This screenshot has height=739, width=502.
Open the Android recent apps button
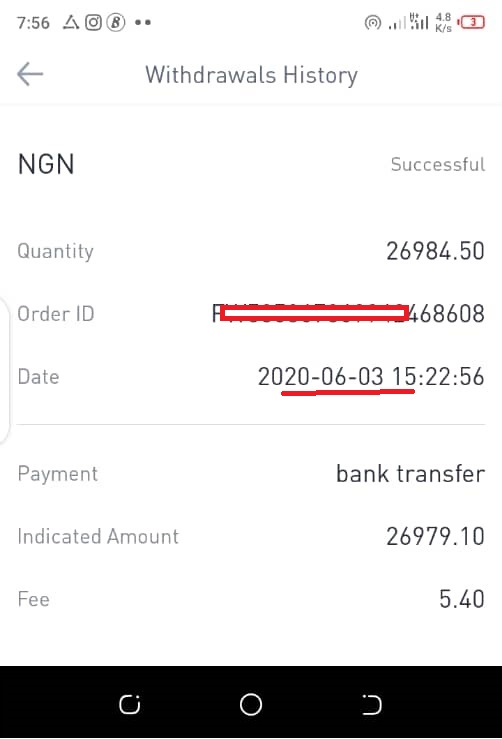tap(130, 705)
